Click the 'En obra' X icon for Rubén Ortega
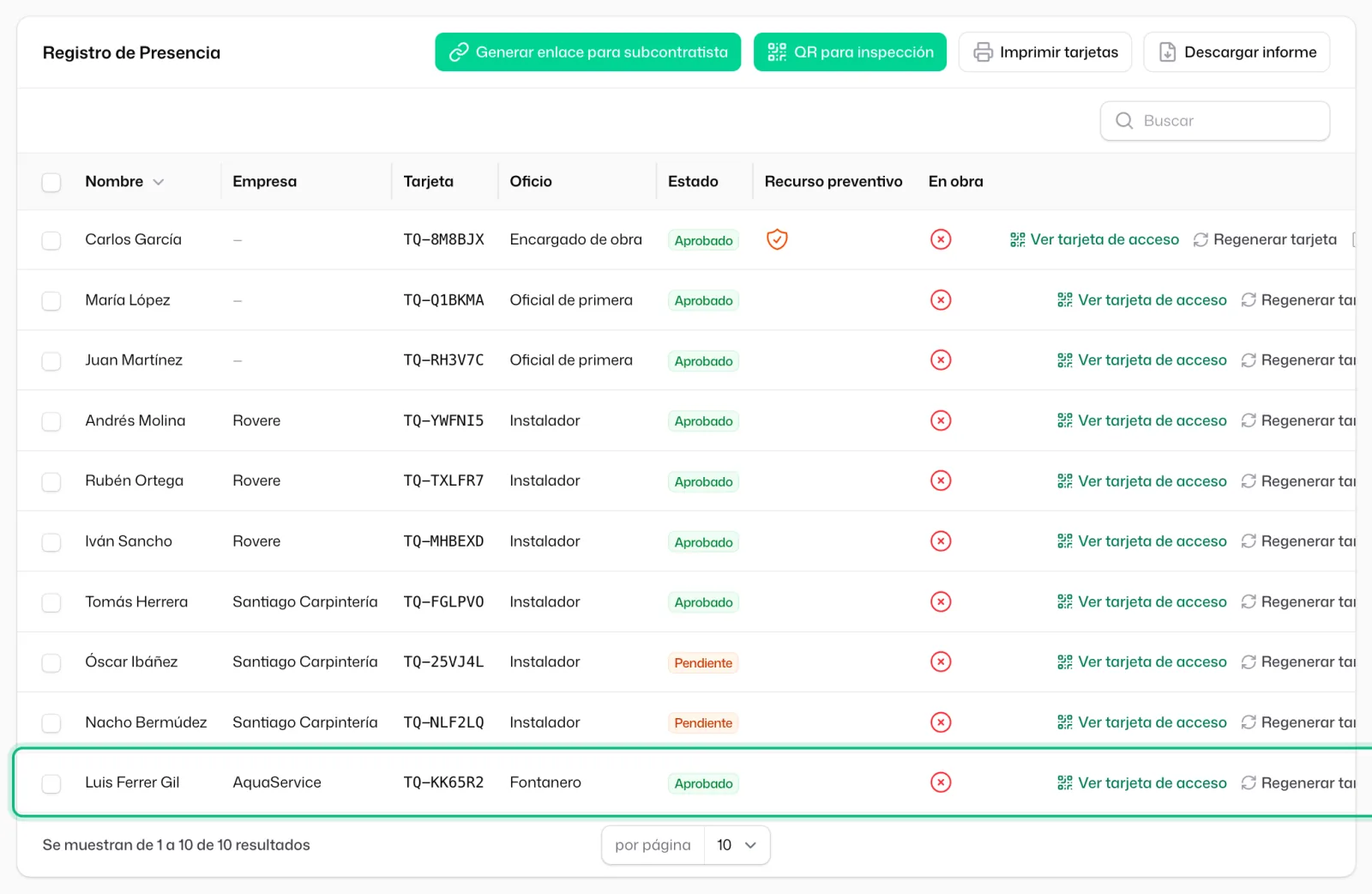Image resolution: width=1372 pixels, height=894 pixels. [941, 480]
